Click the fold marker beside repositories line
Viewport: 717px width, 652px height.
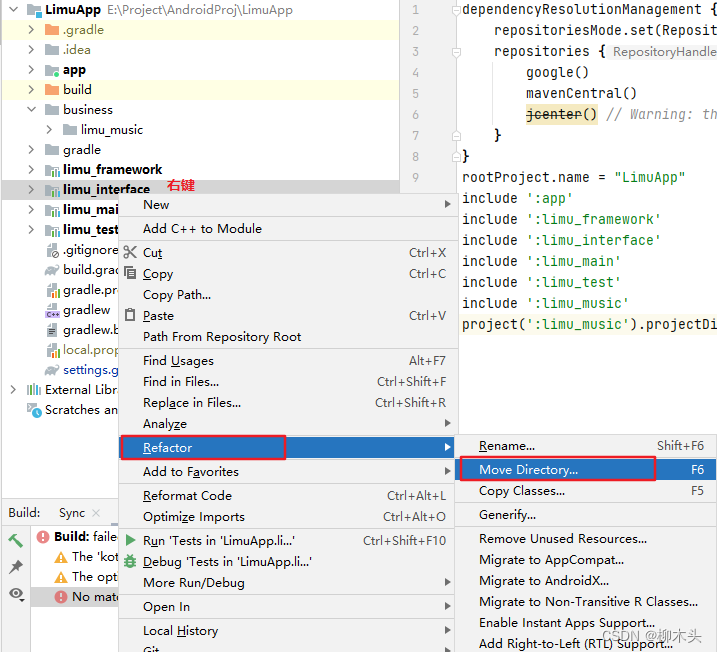(x=456, y=52)
